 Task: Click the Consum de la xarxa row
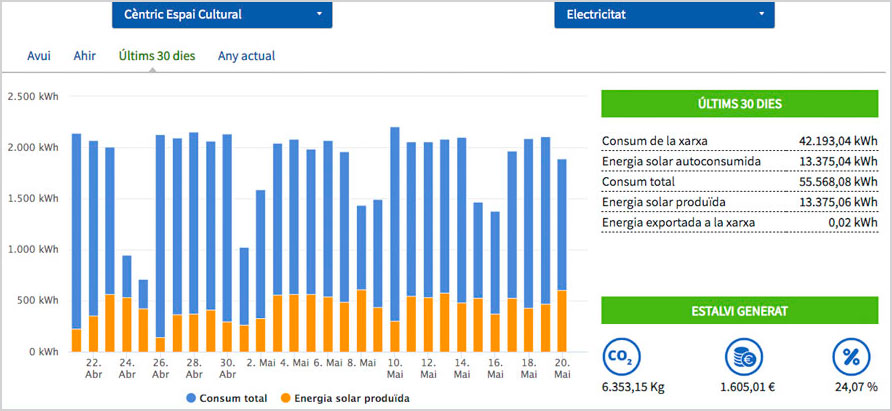pos(740,142)
